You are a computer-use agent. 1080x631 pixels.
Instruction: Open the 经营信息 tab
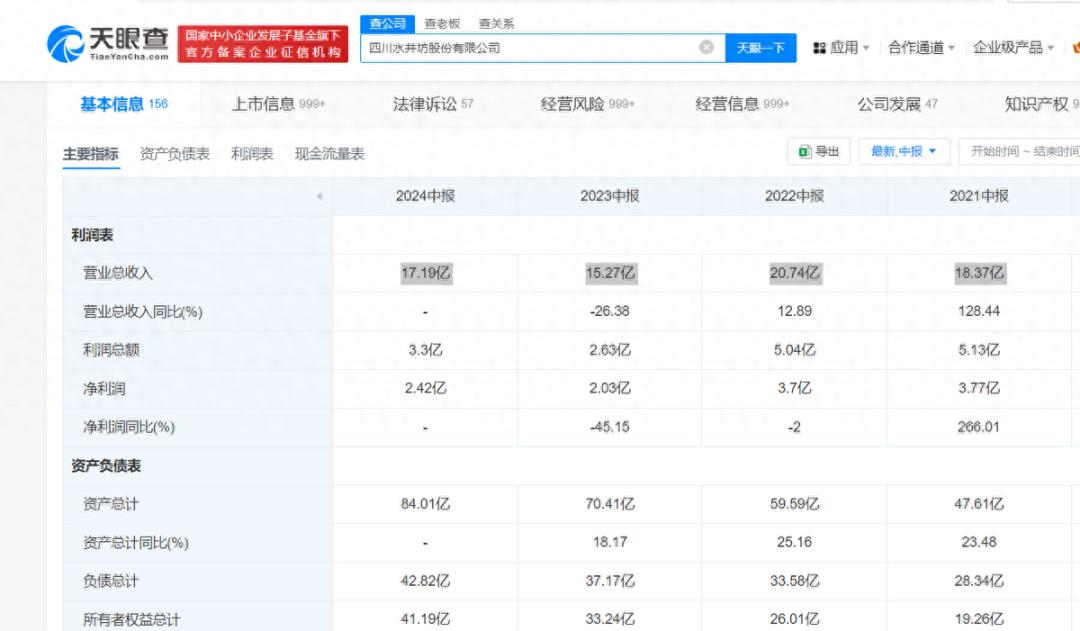coord(742,104)
